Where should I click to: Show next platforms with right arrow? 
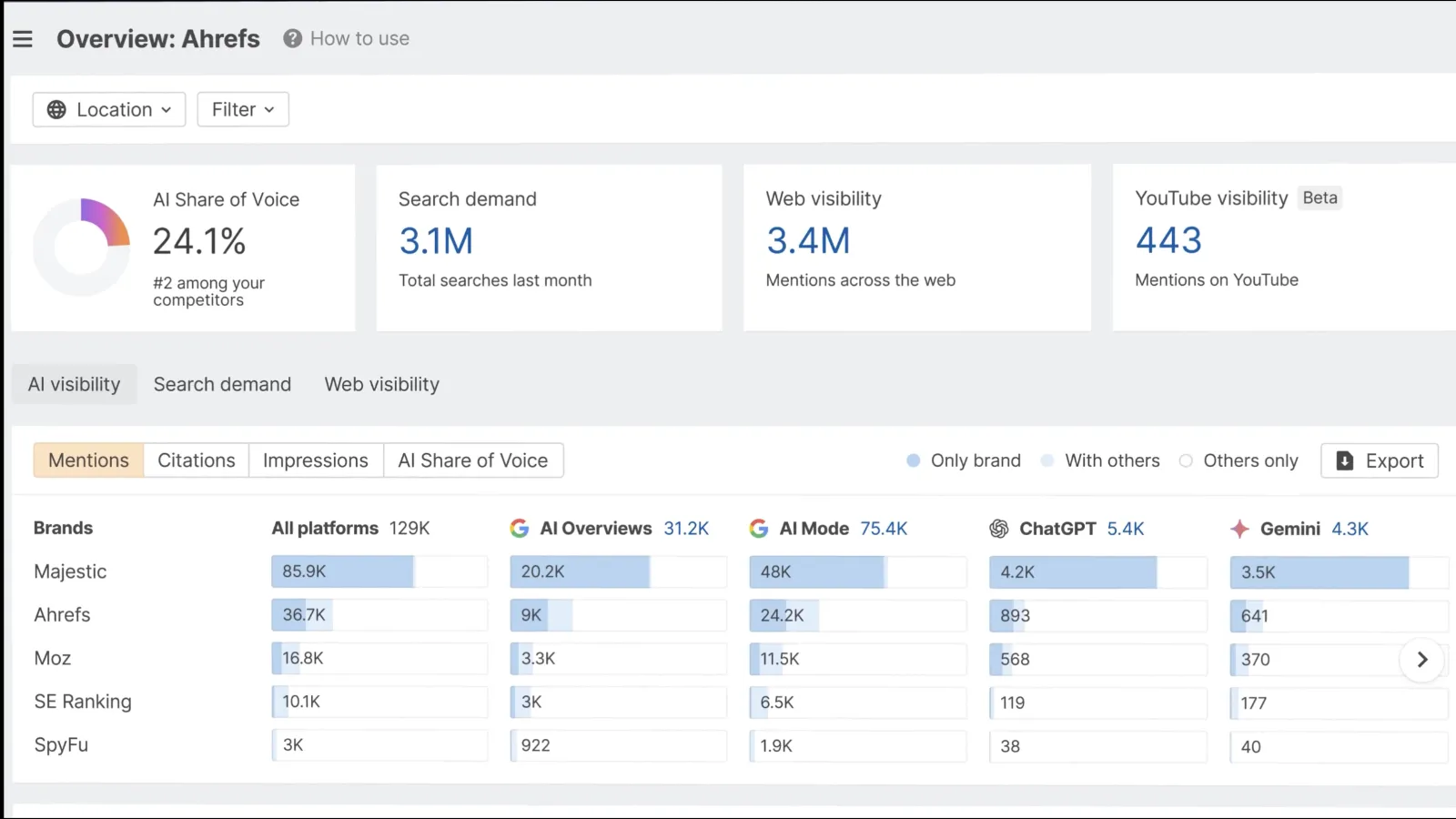(1422, 660)
